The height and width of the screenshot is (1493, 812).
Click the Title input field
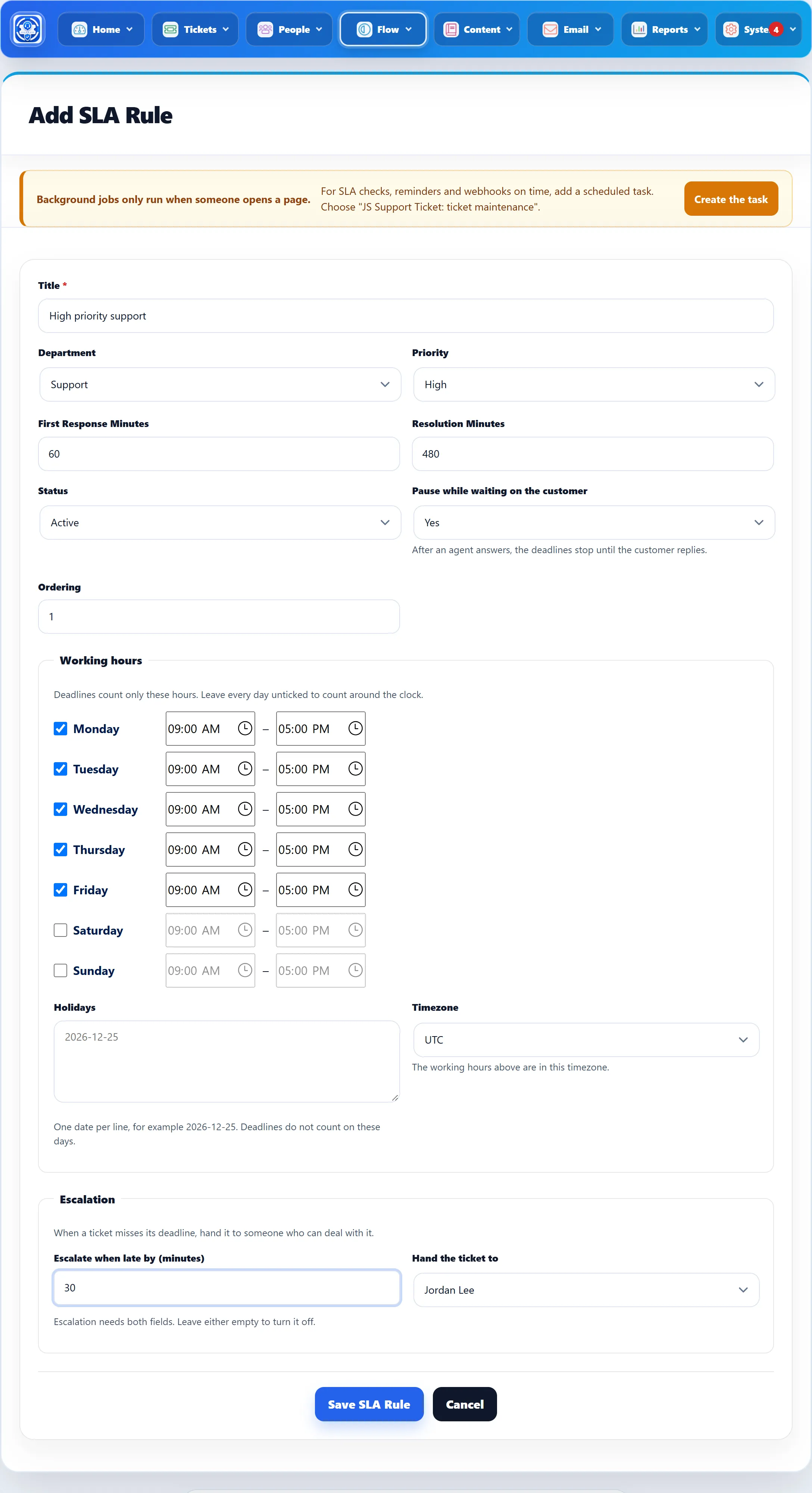tap(406, 316)
